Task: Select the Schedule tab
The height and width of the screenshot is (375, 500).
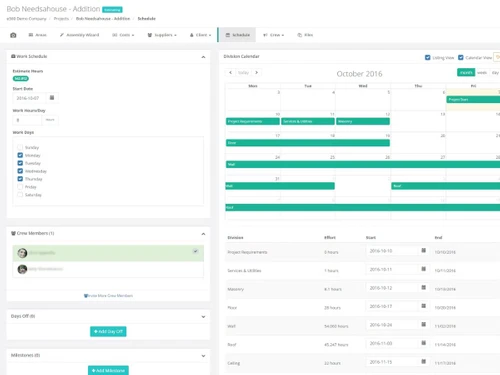Action: tap(238, 35)
